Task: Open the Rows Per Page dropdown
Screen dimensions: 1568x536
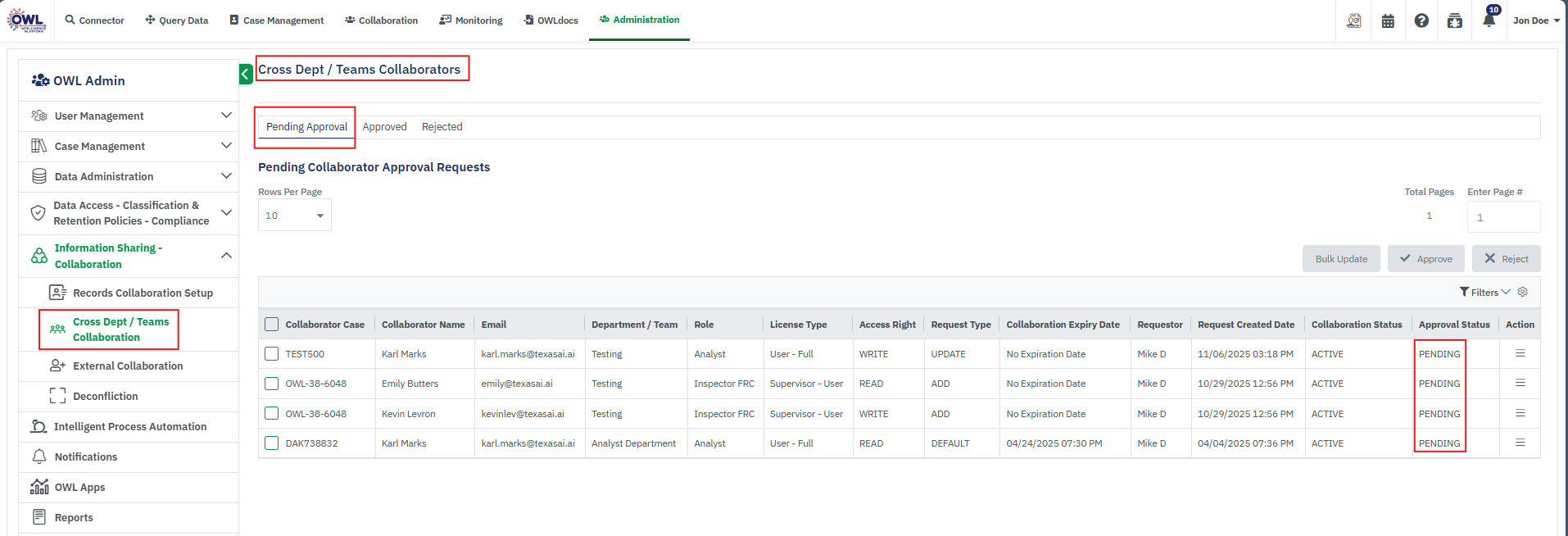Action: [x=294, y=216]
